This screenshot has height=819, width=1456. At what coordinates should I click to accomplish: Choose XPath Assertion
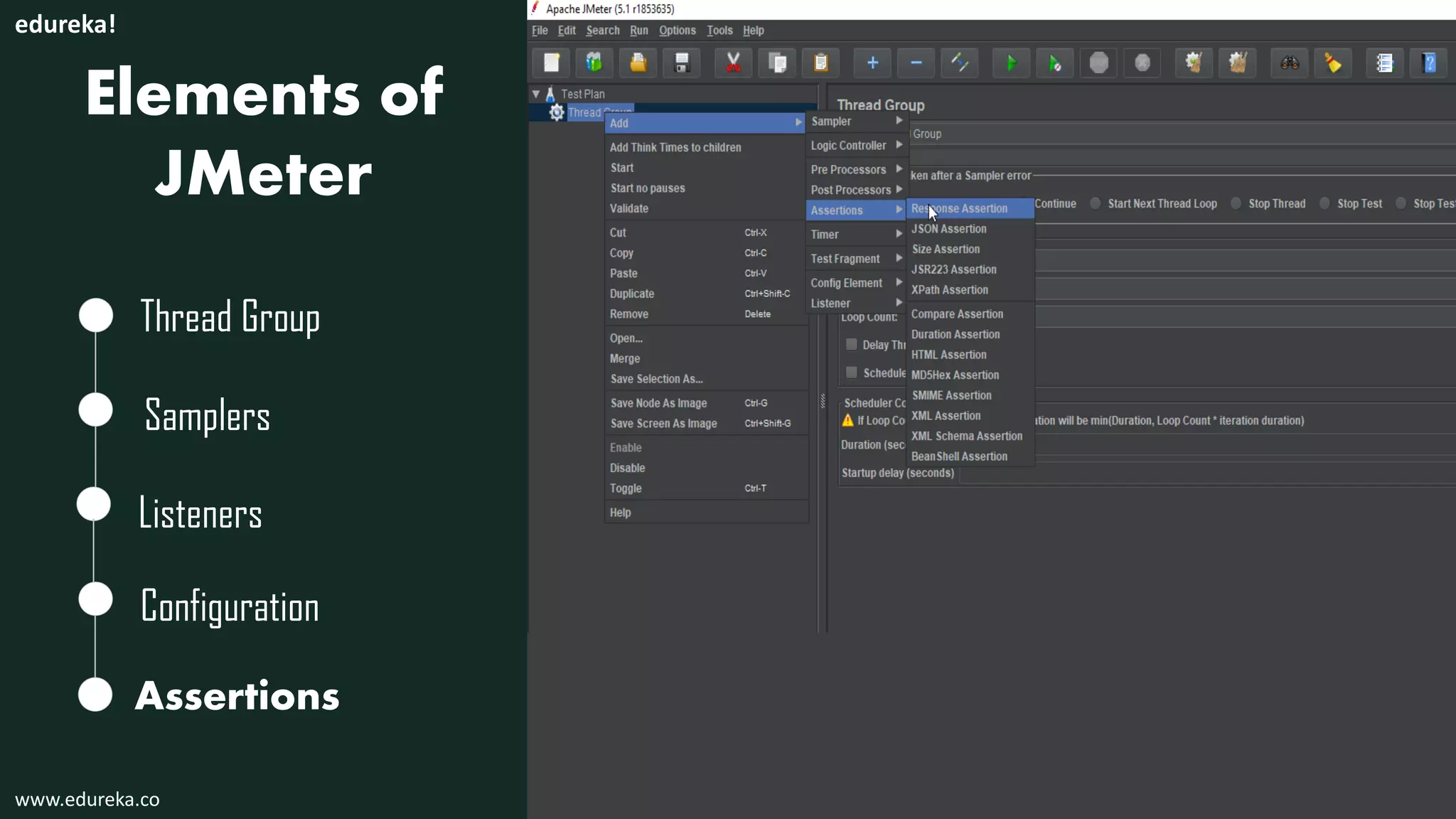(x=970, y=290)
